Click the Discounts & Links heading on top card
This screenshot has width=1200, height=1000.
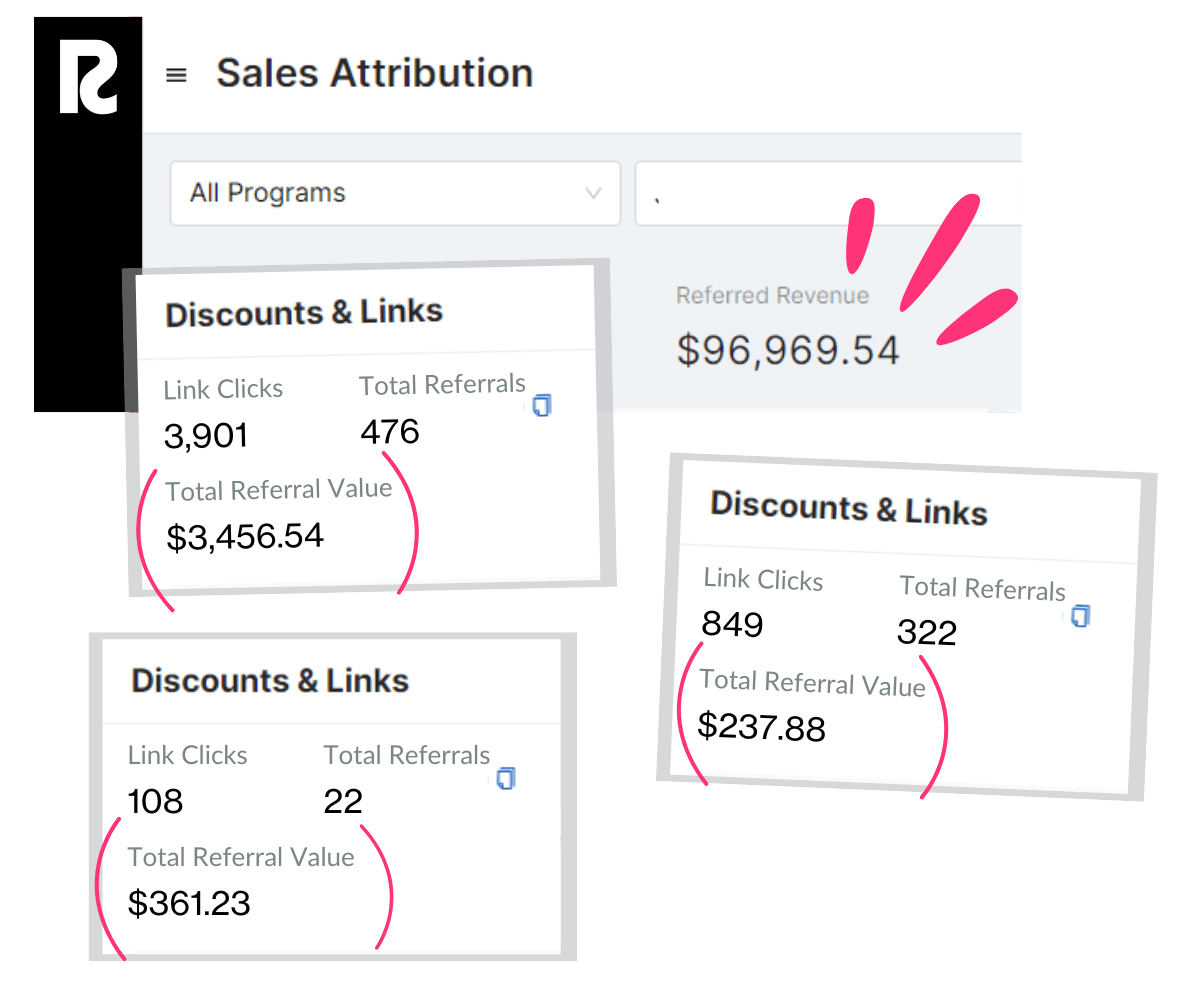click(306, 313)
